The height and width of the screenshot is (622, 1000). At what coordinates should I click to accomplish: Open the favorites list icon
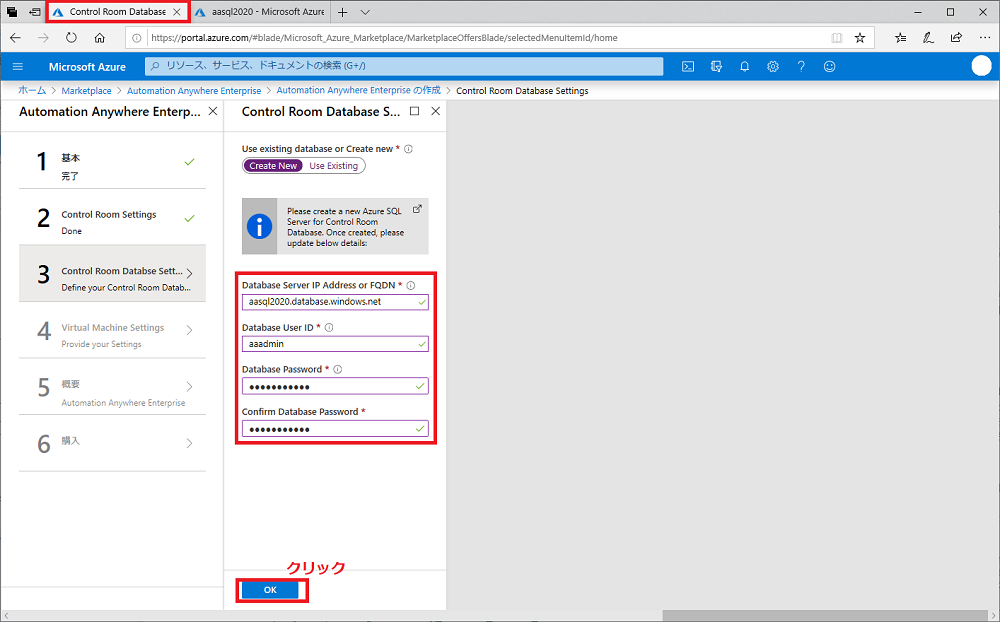[901, 38]
